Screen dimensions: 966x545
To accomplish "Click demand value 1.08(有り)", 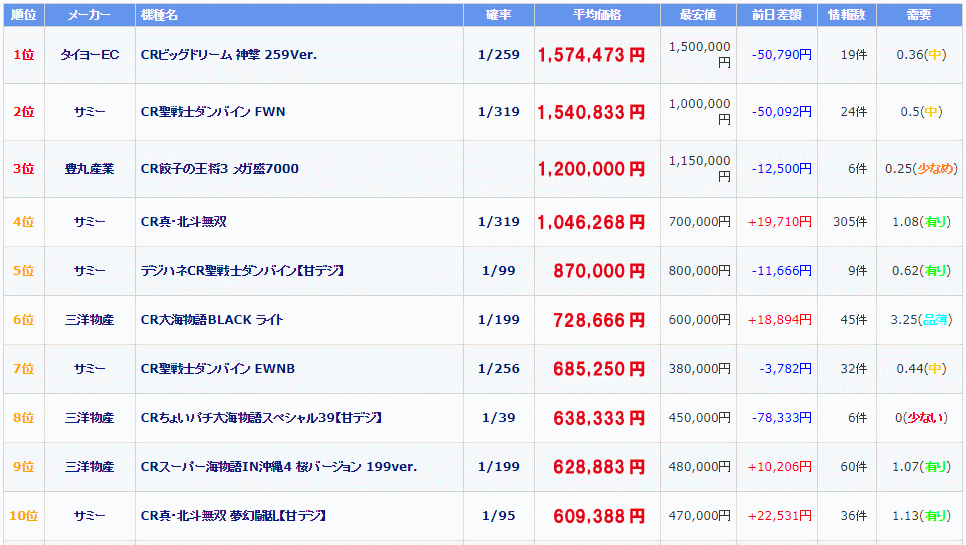I will pyautogui.click(x=921, y=222).
